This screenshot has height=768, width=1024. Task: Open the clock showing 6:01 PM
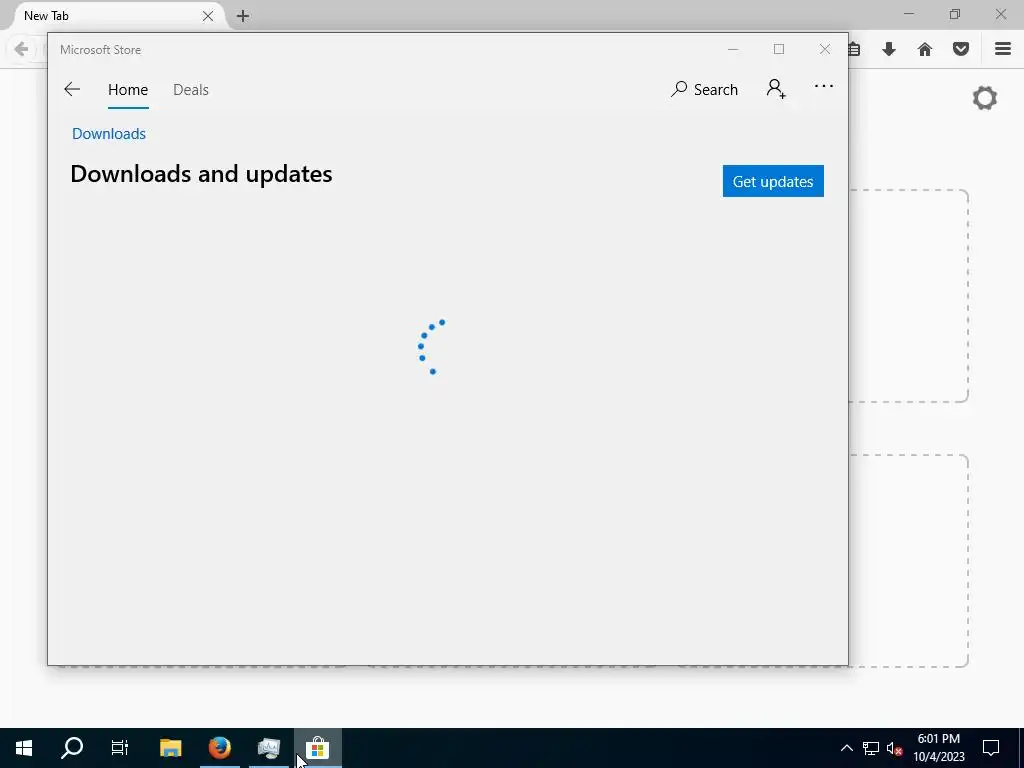point(938,748)
